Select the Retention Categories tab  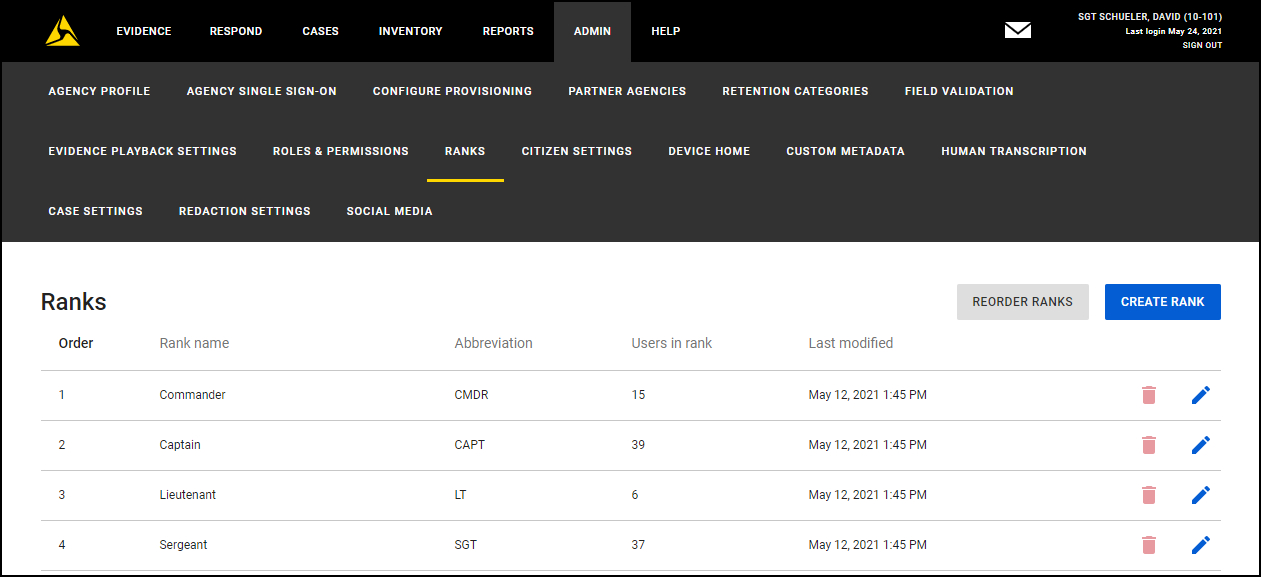tap(795, 91)
